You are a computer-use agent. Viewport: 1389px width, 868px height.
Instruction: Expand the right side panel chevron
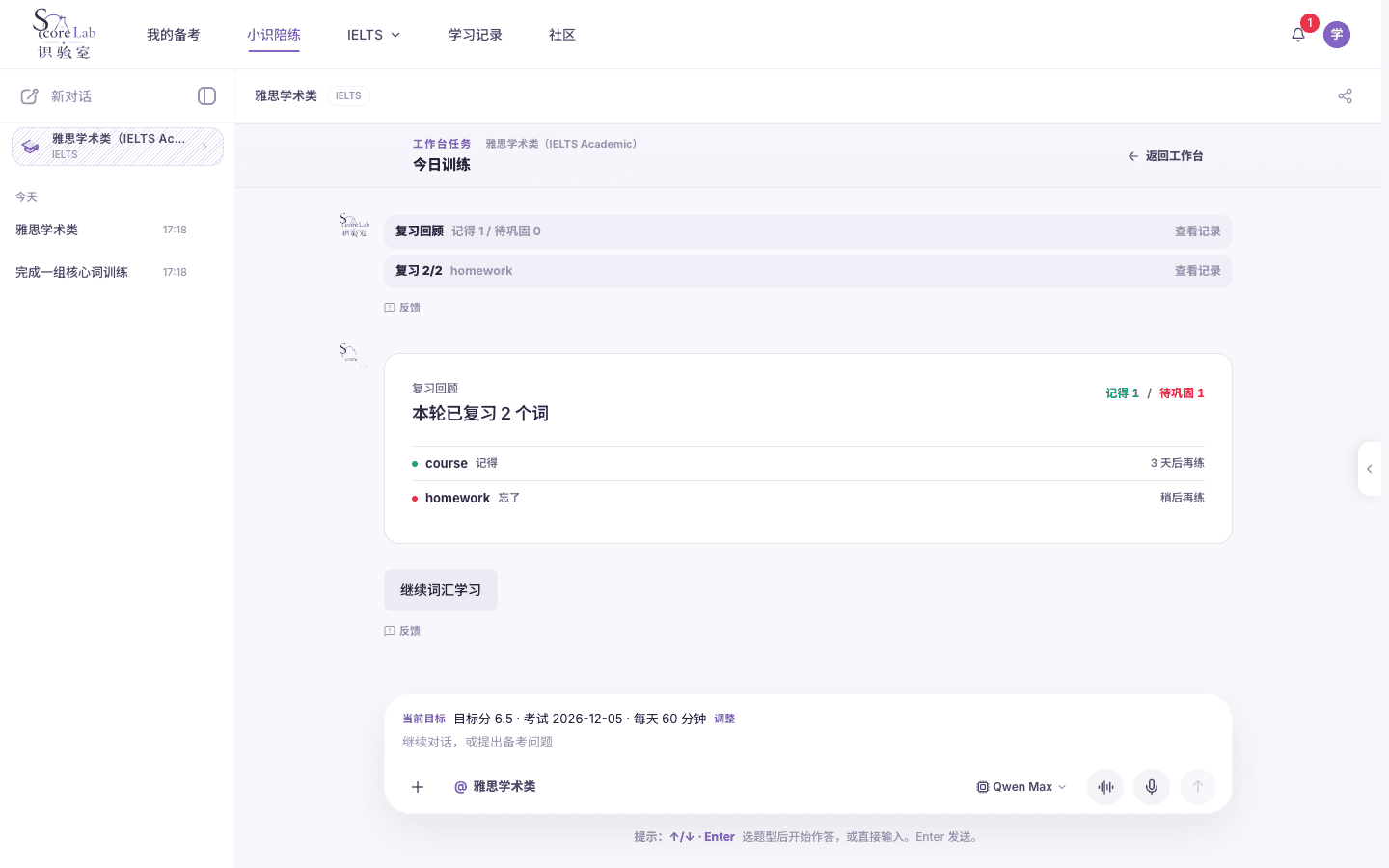1370,469
